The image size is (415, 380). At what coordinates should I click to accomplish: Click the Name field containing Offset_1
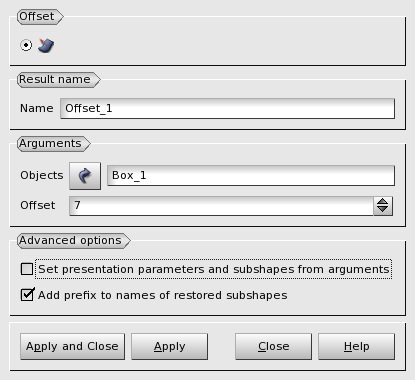pos(227,108)
